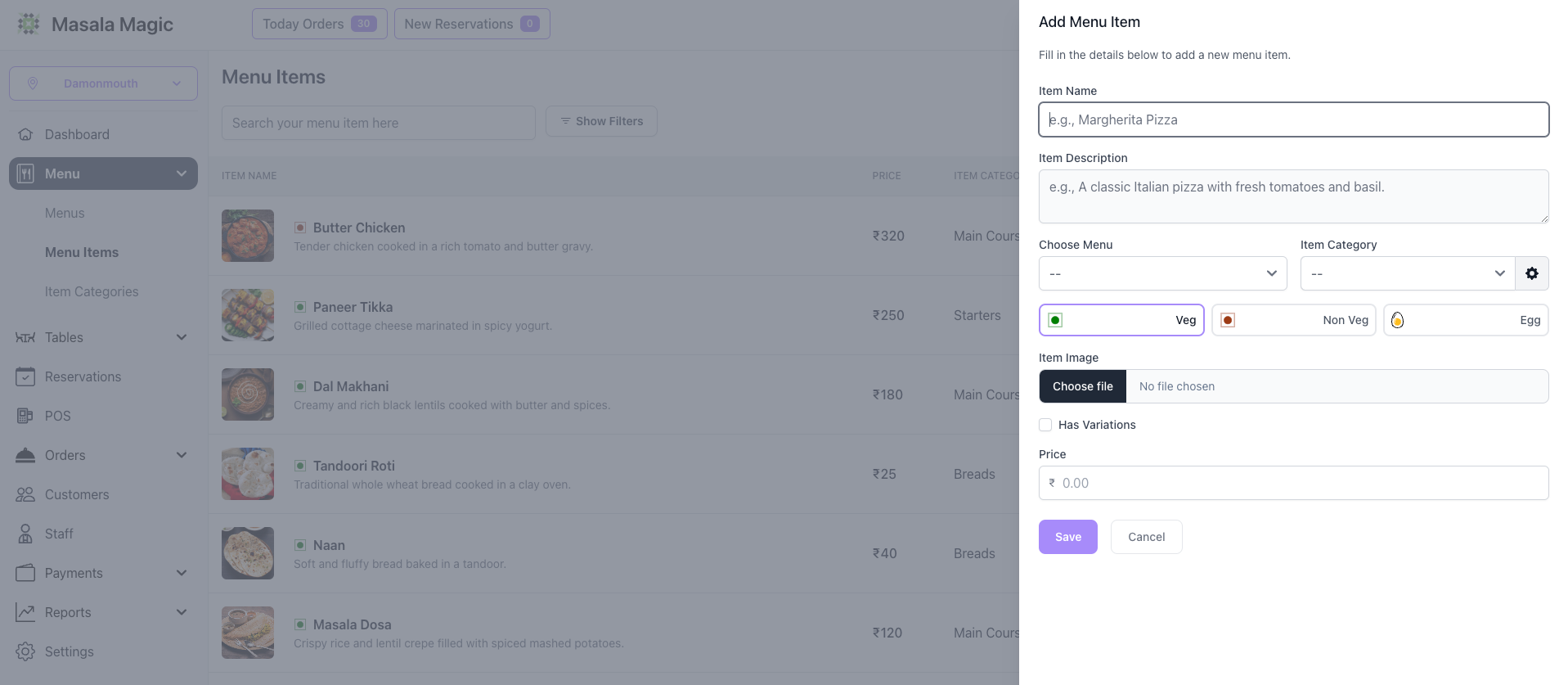Select the Egg item type option
1568x685 pixels.
click(1465, 320)
